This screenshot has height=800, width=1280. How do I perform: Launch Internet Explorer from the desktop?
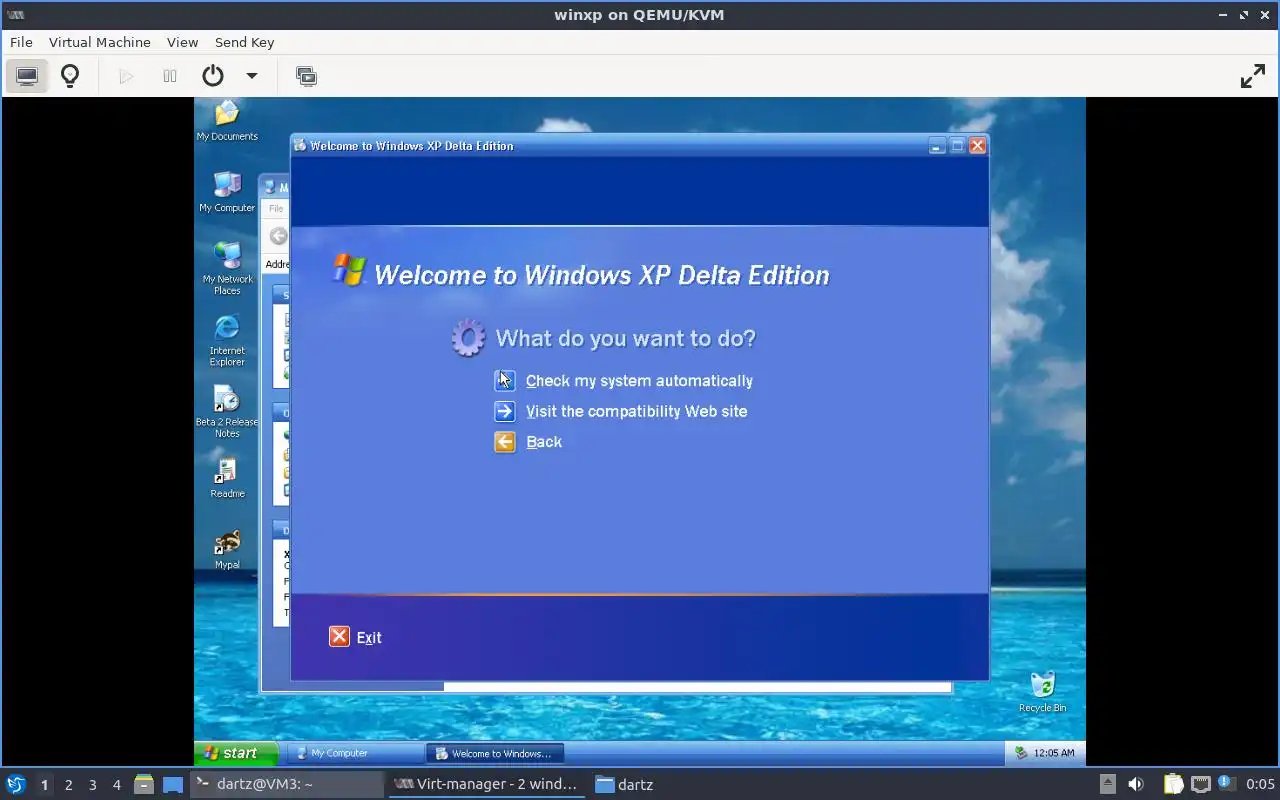[227, 340]
